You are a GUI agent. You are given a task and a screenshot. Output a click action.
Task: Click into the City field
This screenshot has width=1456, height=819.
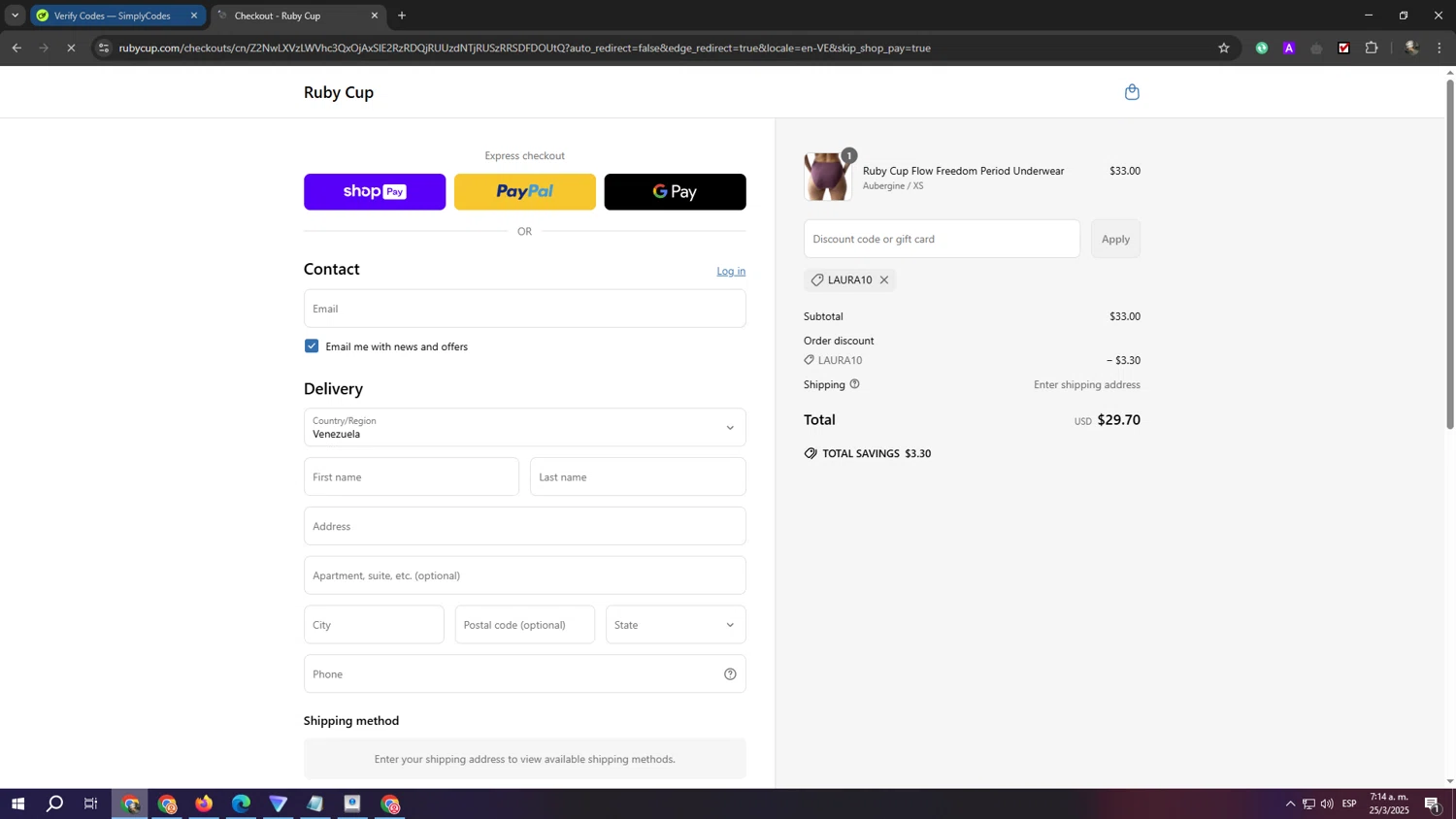[374, 625]
